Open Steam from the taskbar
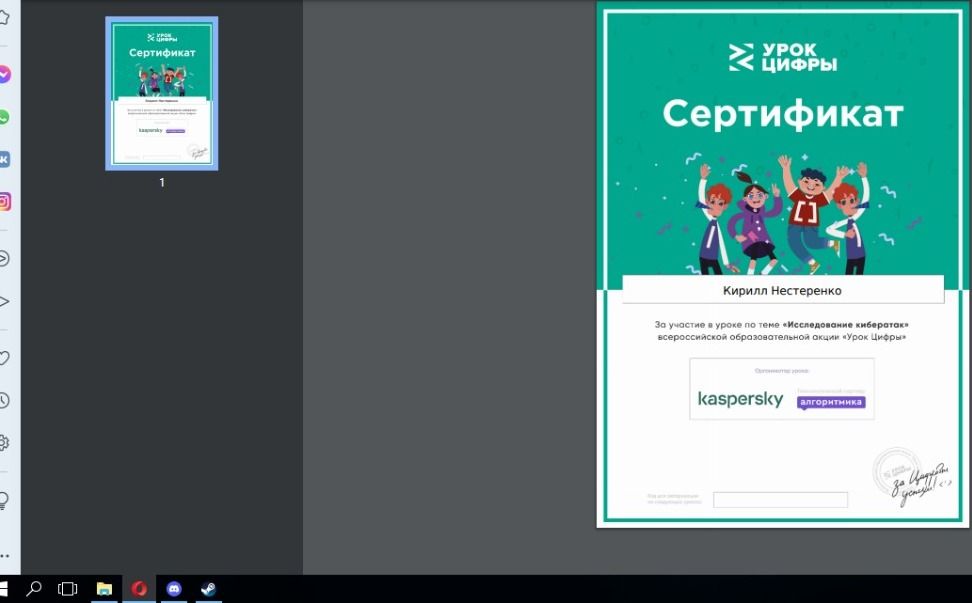The image size is (972, 603). click(x=208, y=588)
